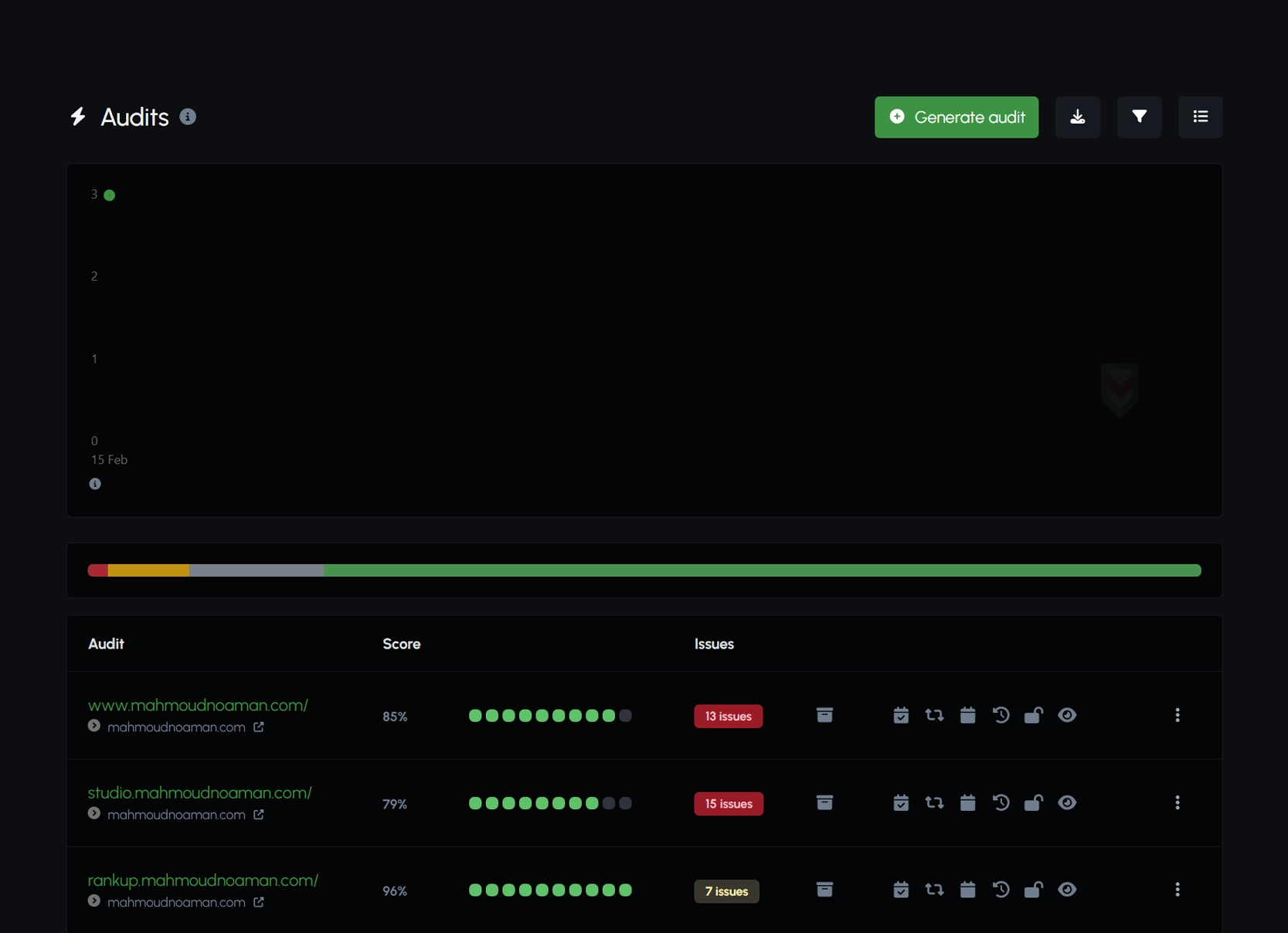The height and width of the screenshot is (933, 1288).
Task: Click history clock icon in rankup.mahmoudnoaman.com row
Action: coord(1001,890)
